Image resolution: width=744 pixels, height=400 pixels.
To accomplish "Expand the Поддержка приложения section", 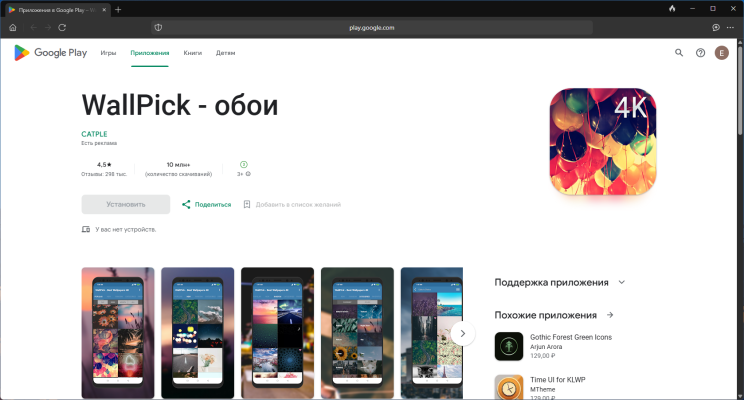I will click(621, 283).
